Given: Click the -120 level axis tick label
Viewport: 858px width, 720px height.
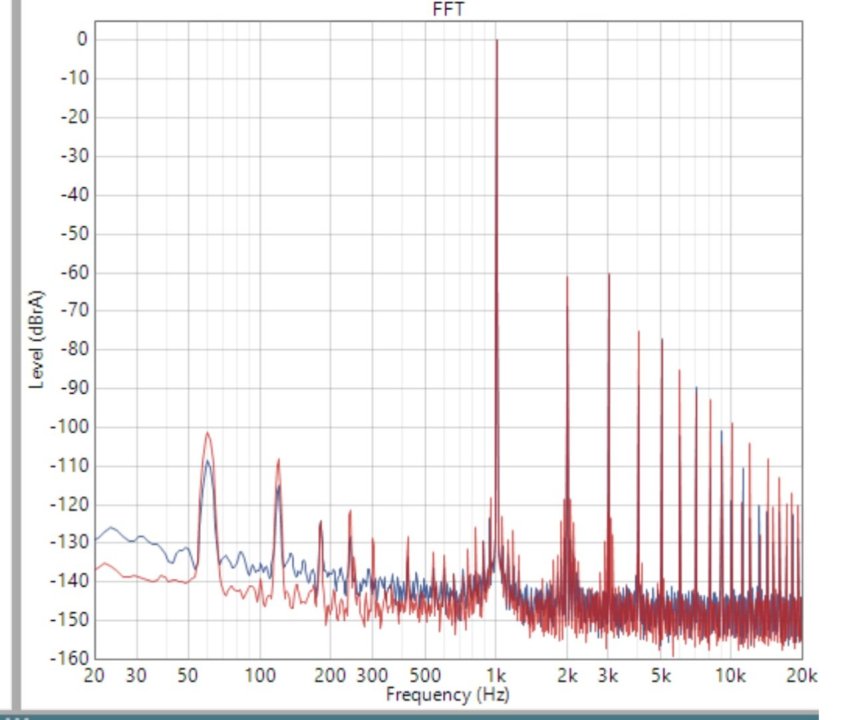Looking at the screenshot, I should [69, 504].
